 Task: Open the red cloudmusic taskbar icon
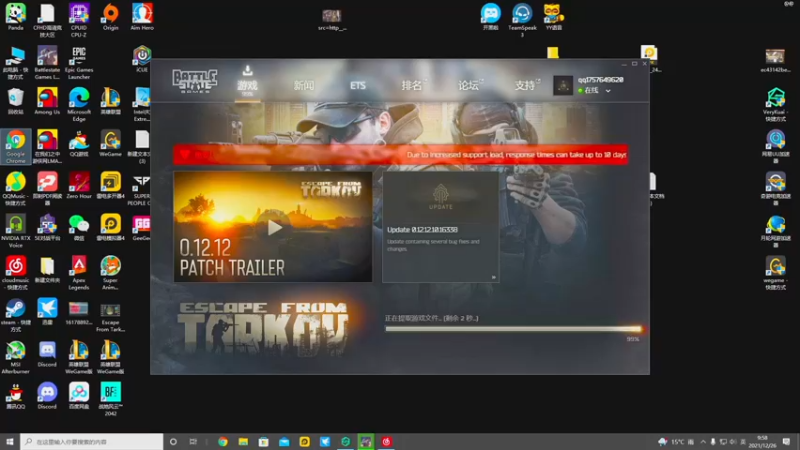386,441
